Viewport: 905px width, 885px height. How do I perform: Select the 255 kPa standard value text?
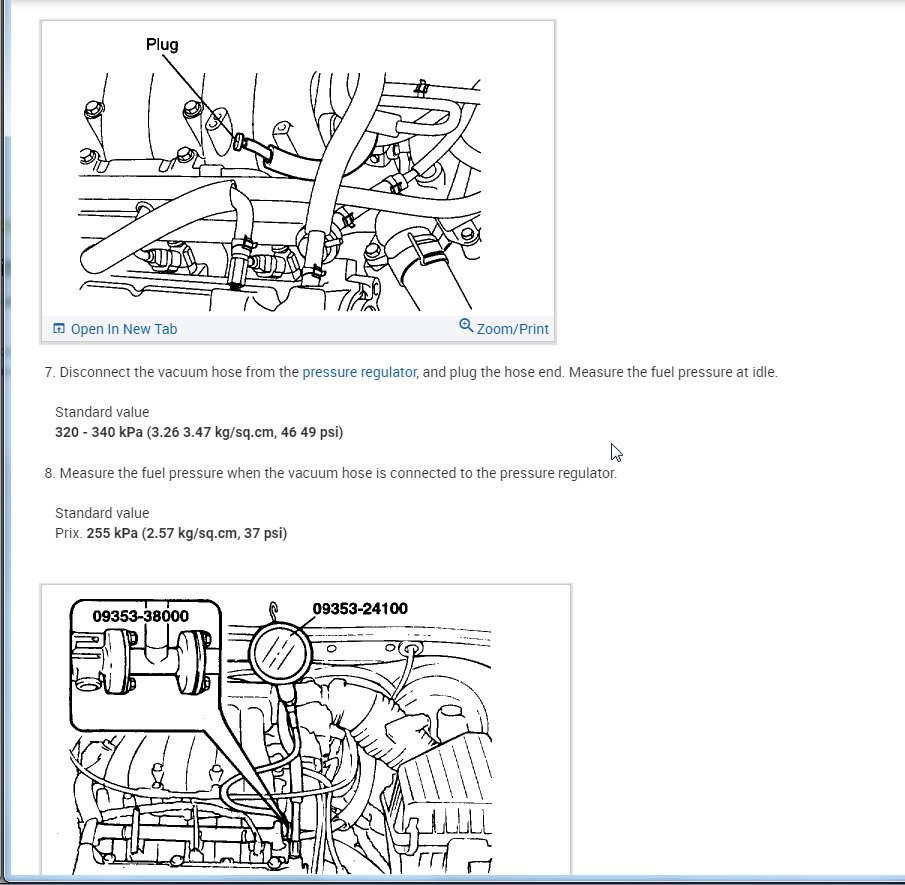coord(187,533)
